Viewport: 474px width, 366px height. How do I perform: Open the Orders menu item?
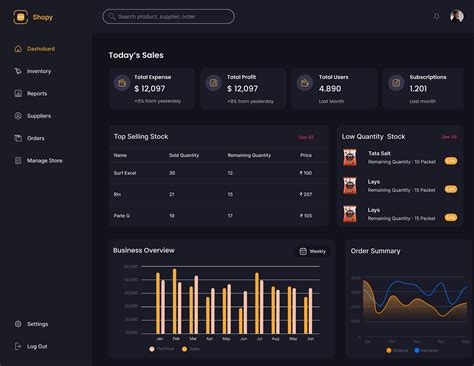(29, 138)
